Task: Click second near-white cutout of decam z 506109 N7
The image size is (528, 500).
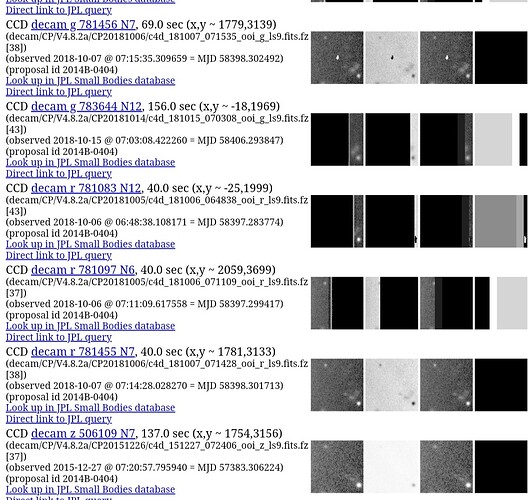Action: click(392, 467)
